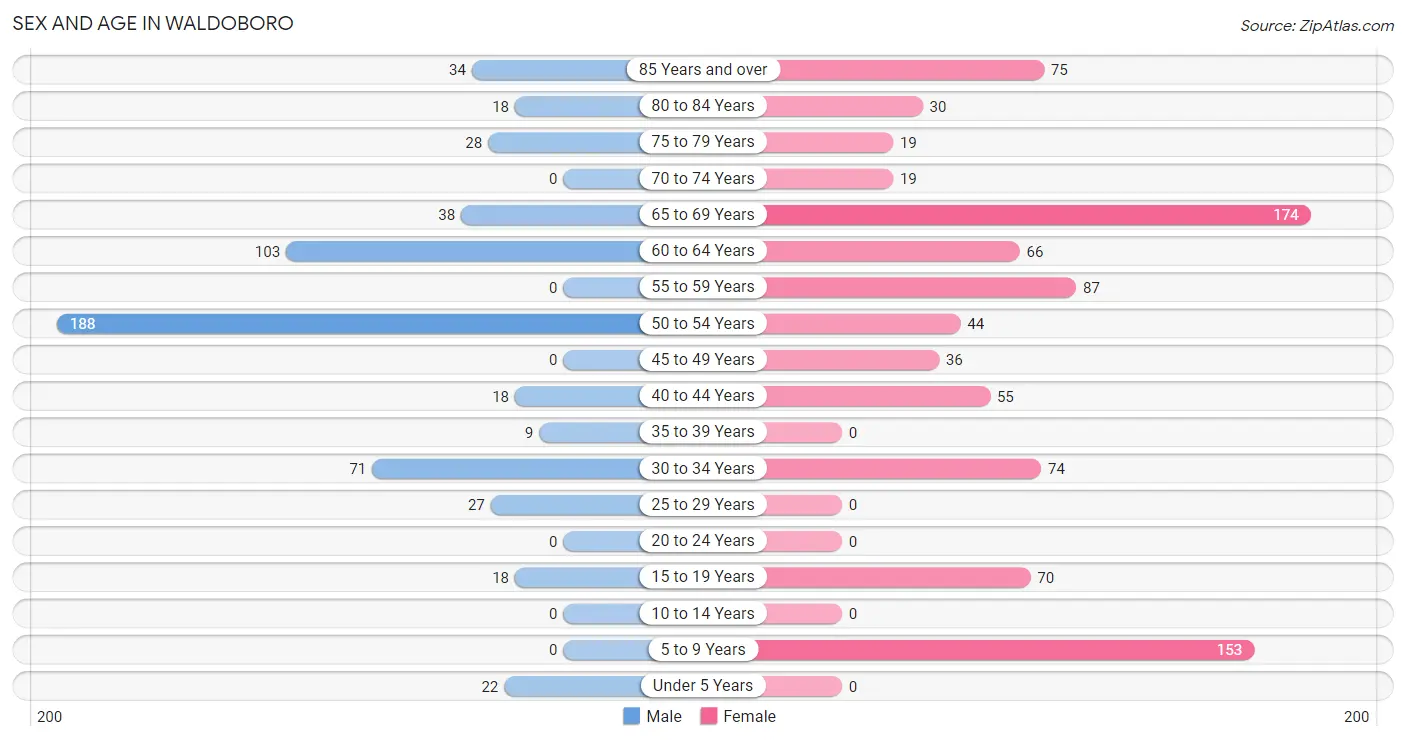Screen dimensions: 1406x741
Task: Click the Male legend color swatch
Action: pos(631,716)
